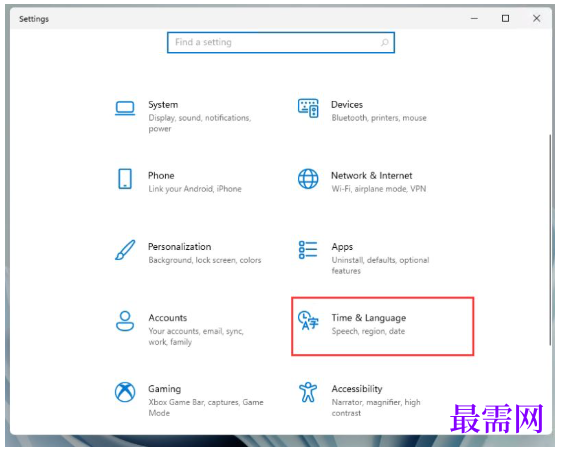Image resolution: width=562 pixels, height=450 pixels.
Task: Close the Settings window
Action: 537,18
